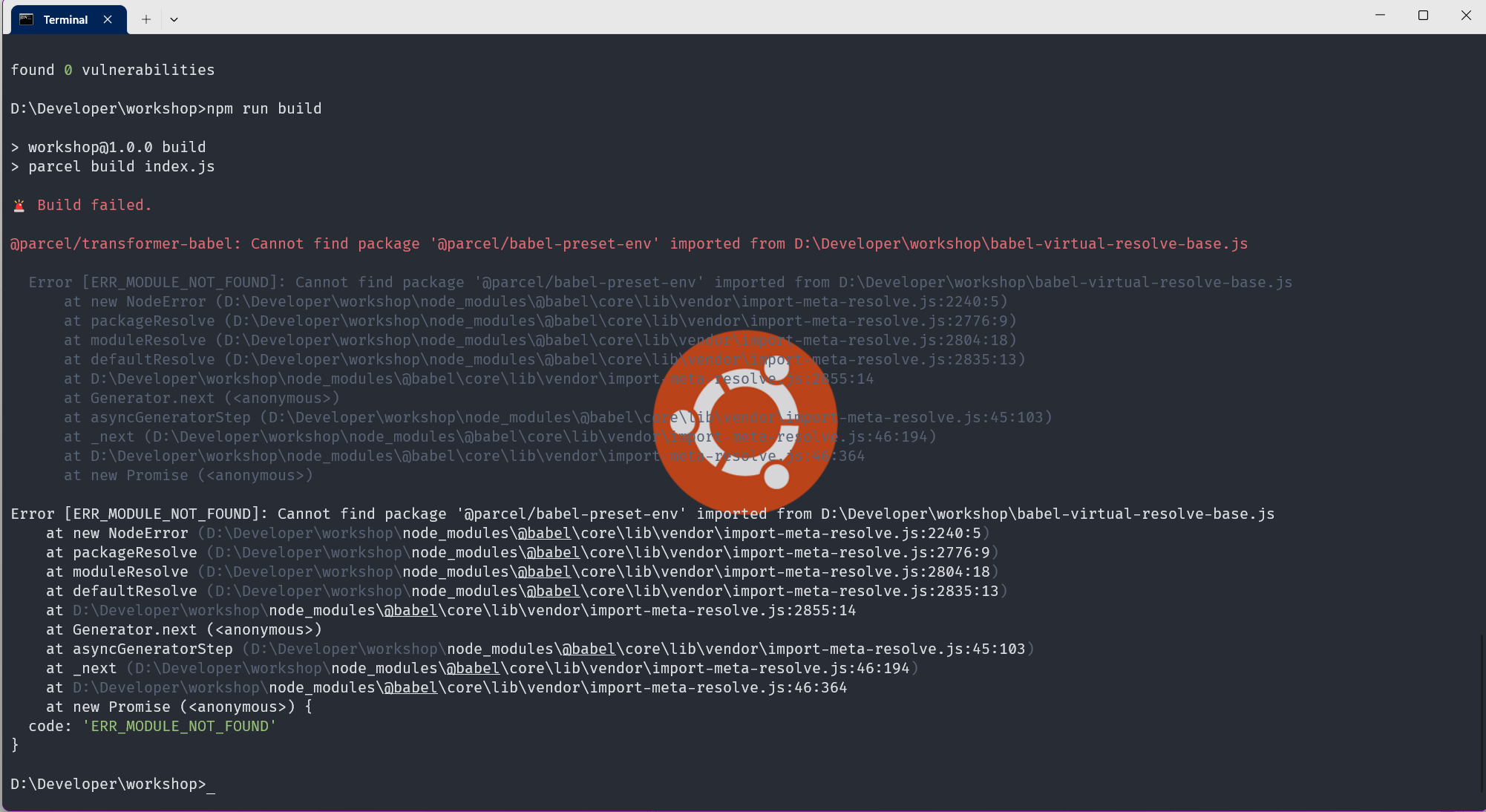Click gray 'at new Promise (<anonymous>)' line
This screenshot has height=812, width=1486.
click(x=189, y=475)
